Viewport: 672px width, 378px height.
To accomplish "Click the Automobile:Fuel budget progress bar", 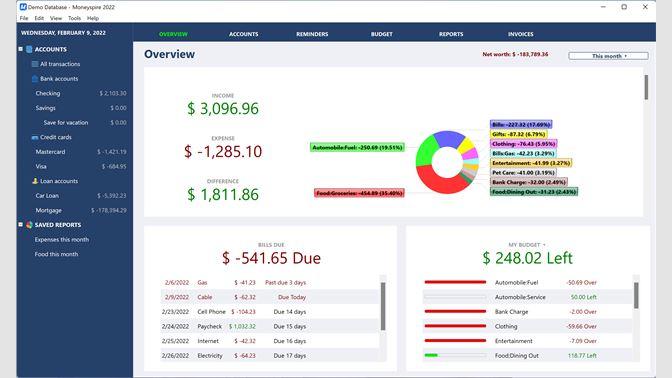I will click(455, 282).
